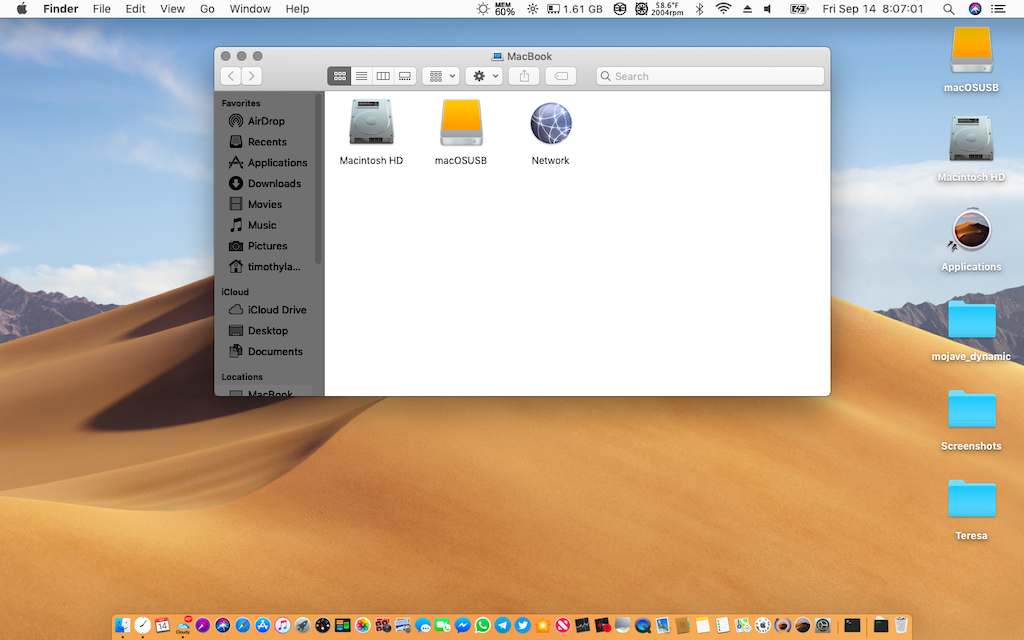
Task: Click the battery status icon
Action: tap(799, 8)
